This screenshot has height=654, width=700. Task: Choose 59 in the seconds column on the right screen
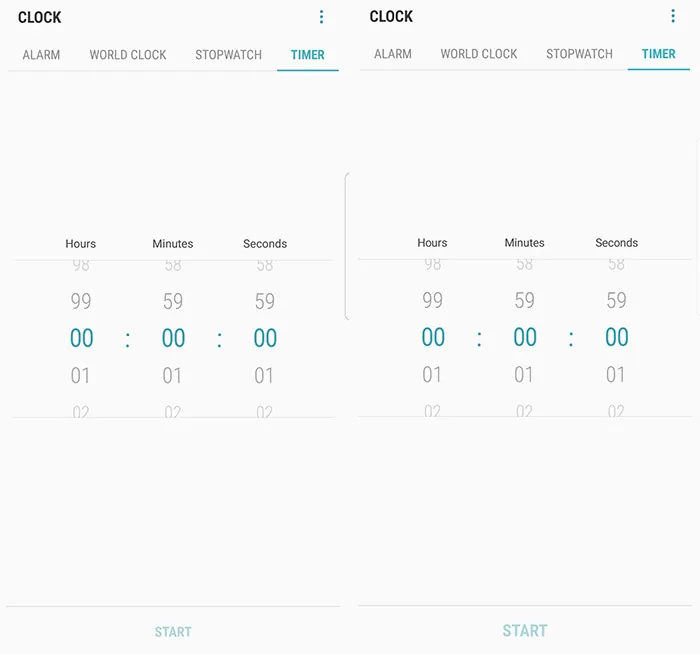tap(617, 300)
